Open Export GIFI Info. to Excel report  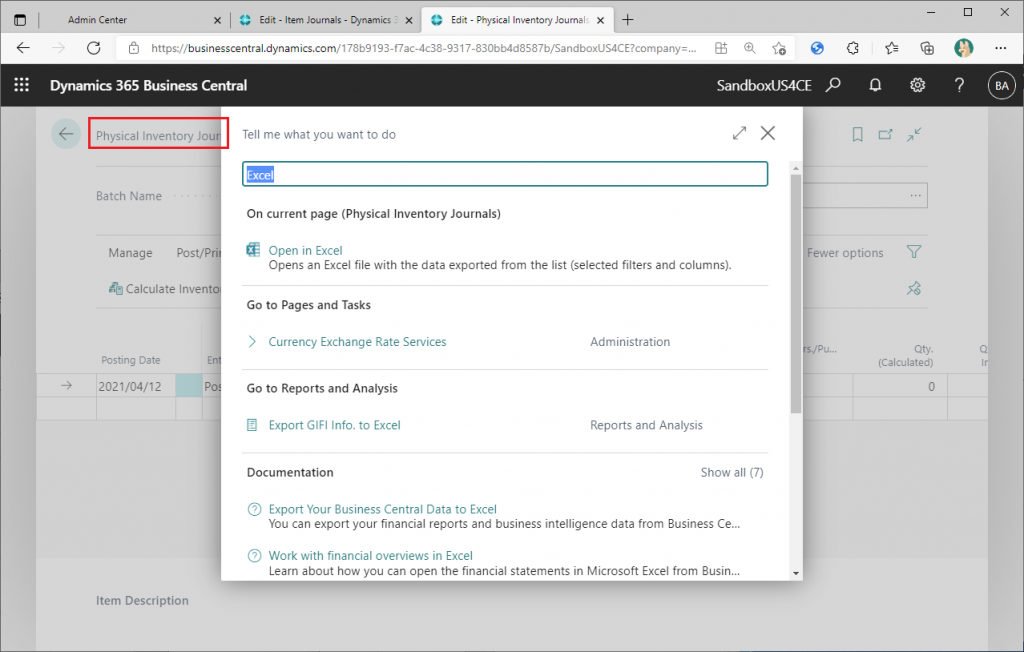click(x=334, y=425)
